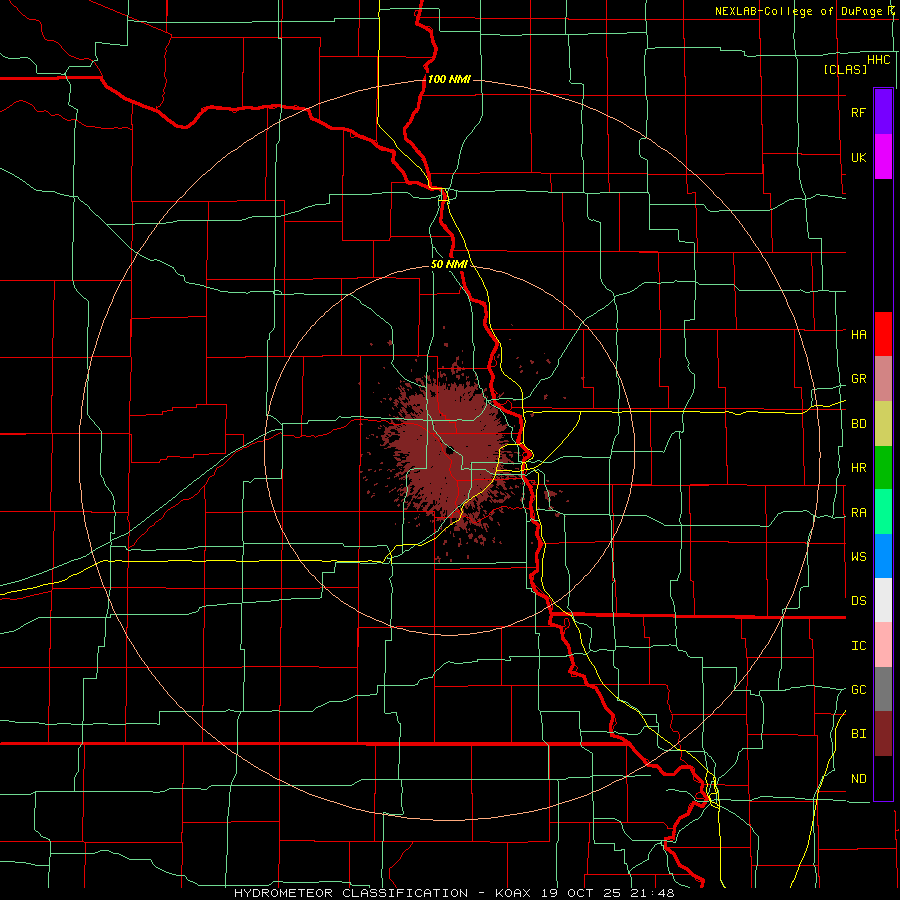Click the blue WS legend swatch
The image size is (900, 900).
(x=883, y=556)
